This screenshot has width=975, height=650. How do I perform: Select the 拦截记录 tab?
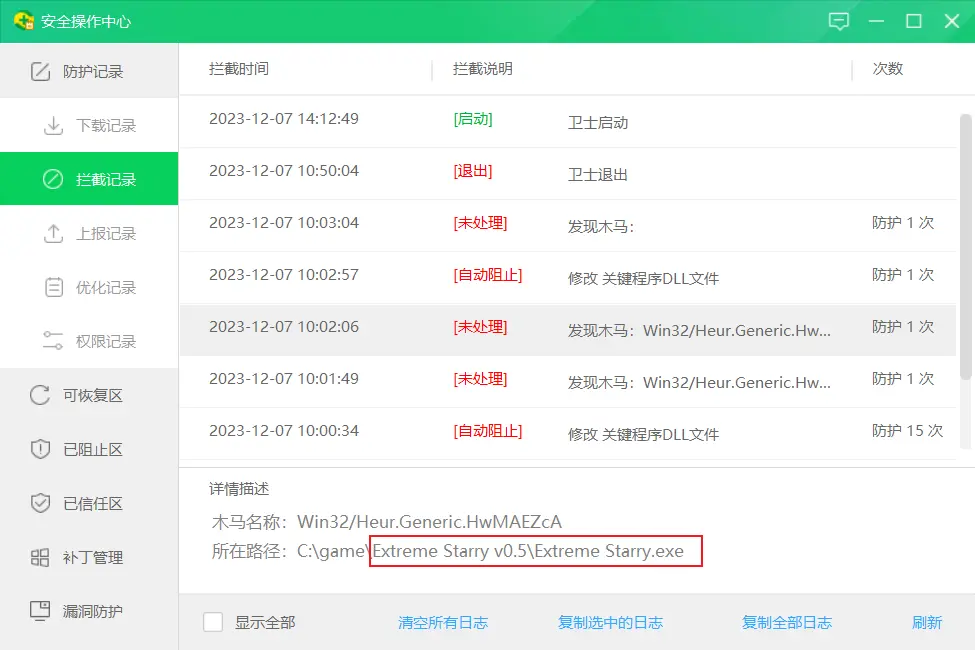pos(90,180)
